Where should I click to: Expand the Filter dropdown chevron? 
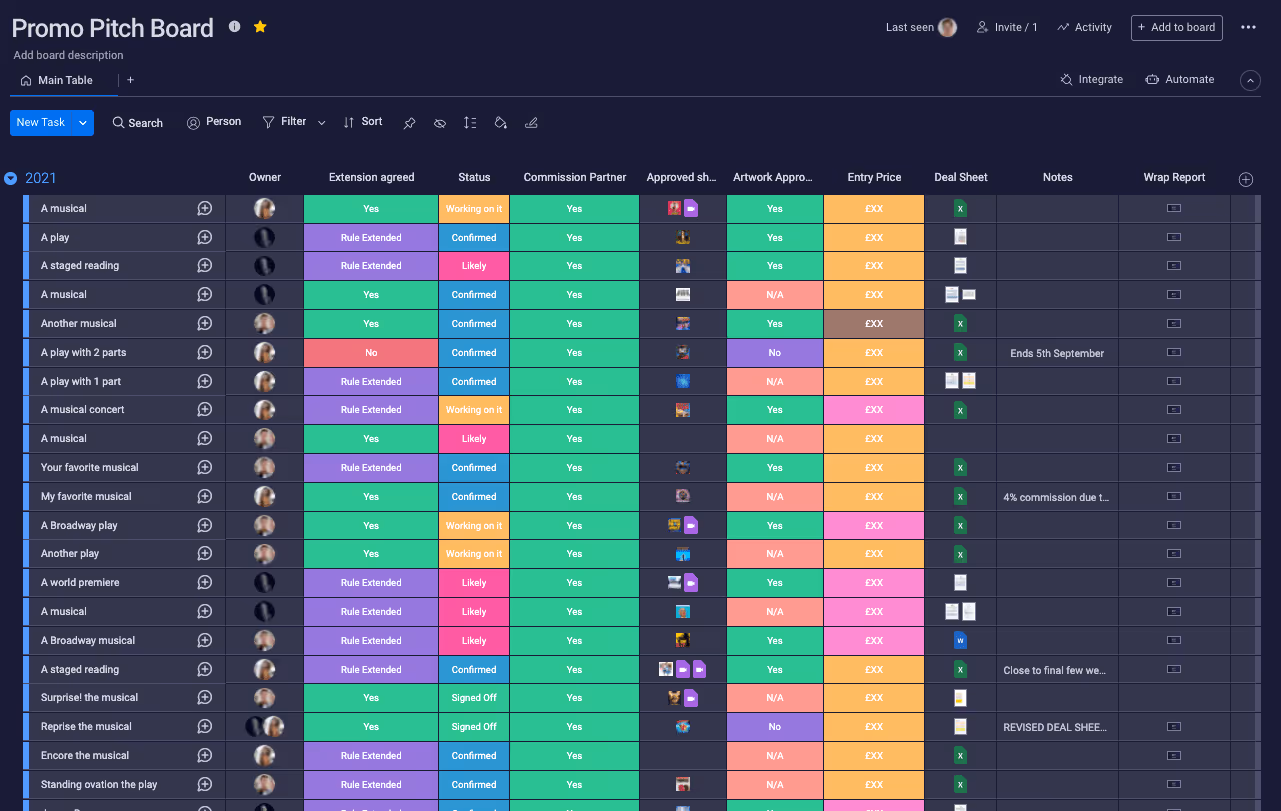[321, 121]
